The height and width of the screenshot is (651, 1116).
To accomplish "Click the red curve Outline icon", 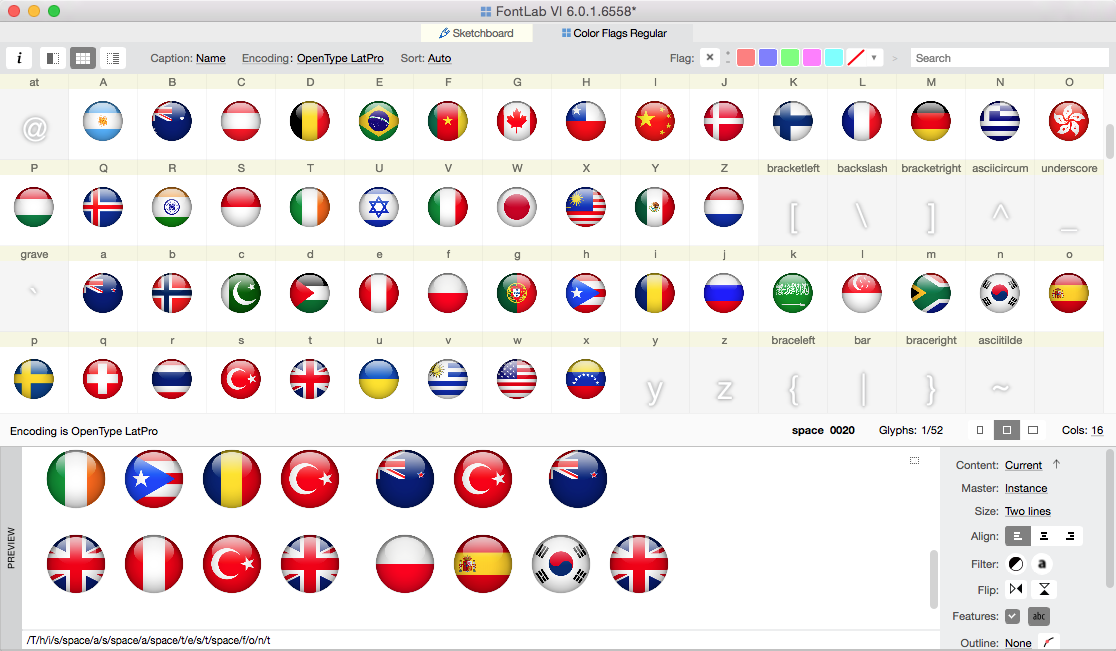I will coord(1048,642).
